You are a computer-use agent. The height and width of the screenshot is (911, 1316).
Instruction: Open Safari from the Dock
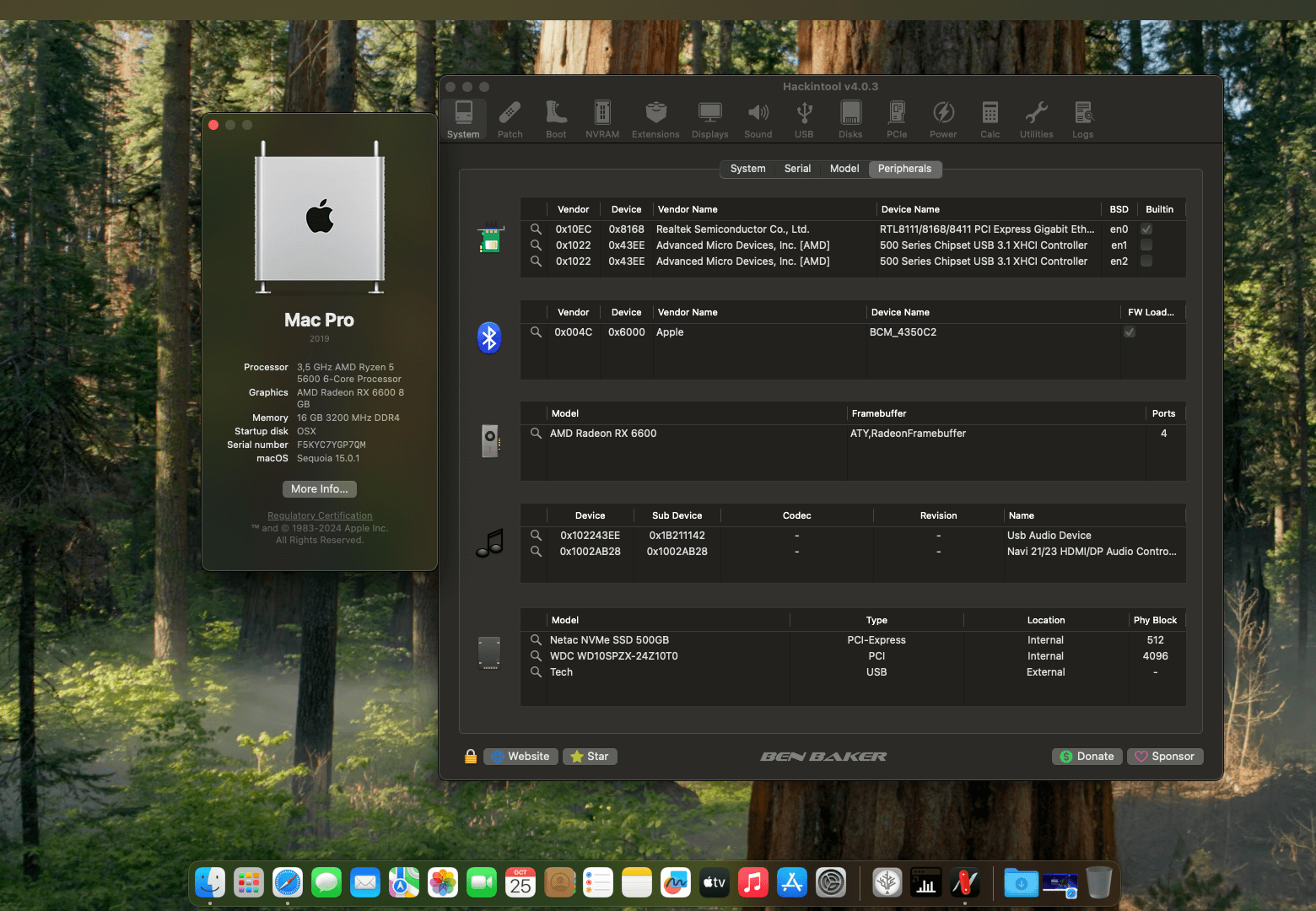(288, 883)
